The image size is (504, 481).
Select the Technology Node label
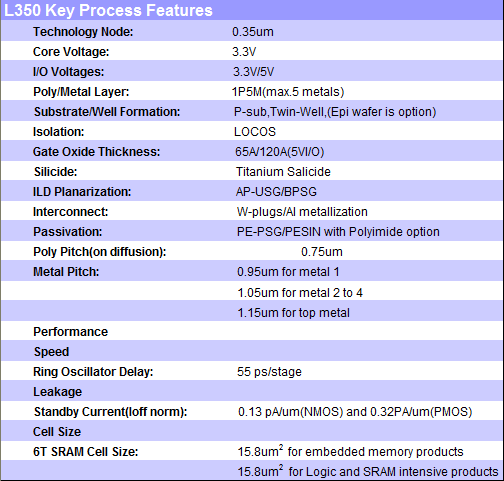click(83, 32)
